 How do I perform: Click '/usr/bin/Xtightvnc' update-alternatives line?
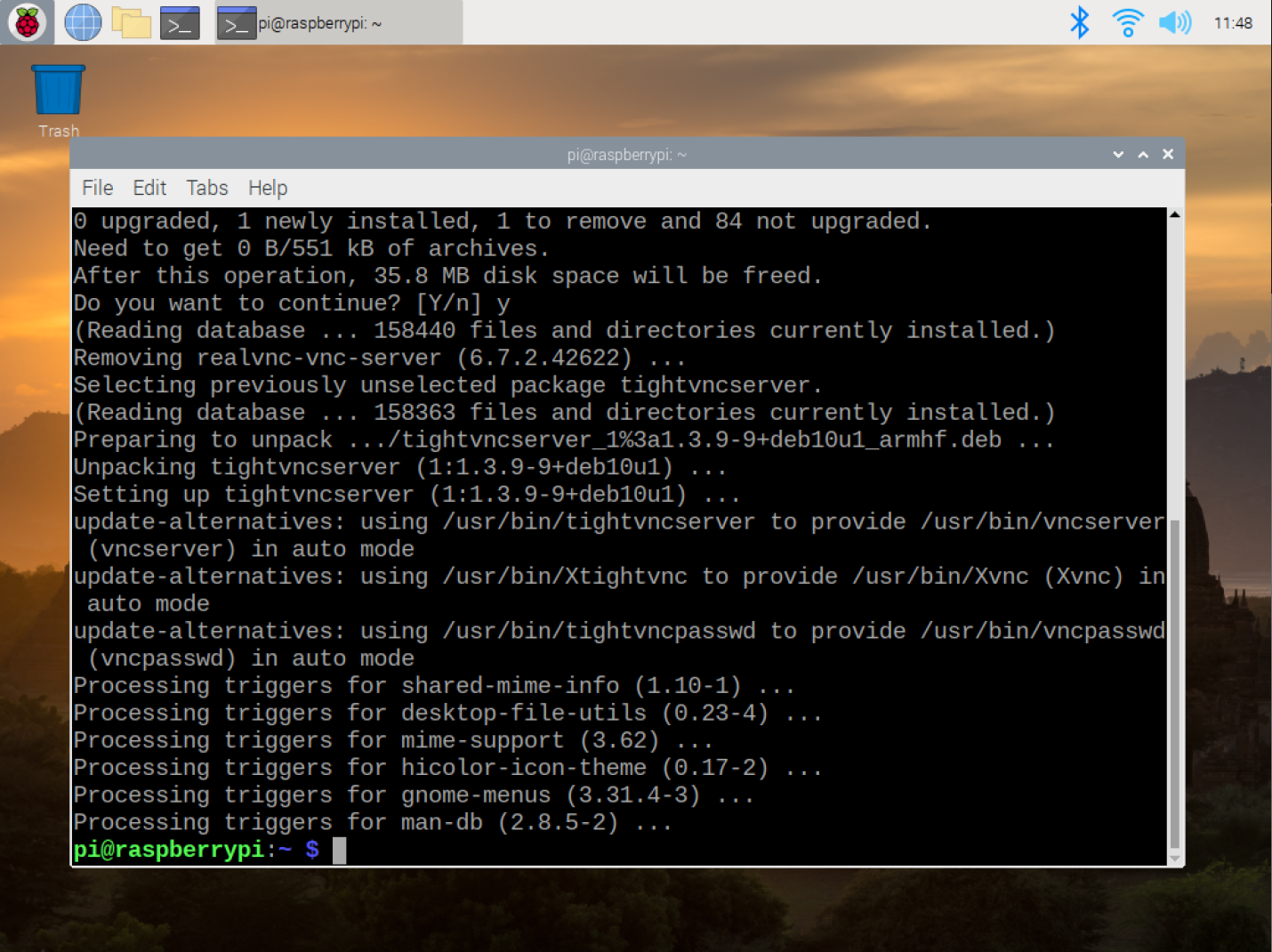point(619,590)
